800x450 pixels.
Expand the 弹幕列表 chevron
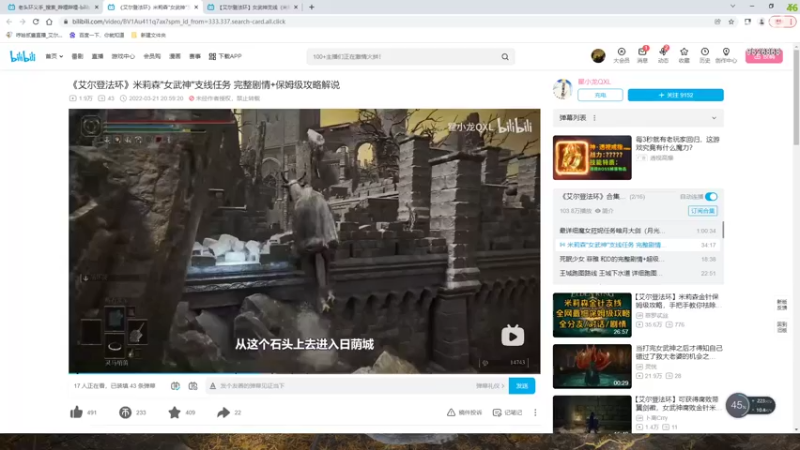714,118
